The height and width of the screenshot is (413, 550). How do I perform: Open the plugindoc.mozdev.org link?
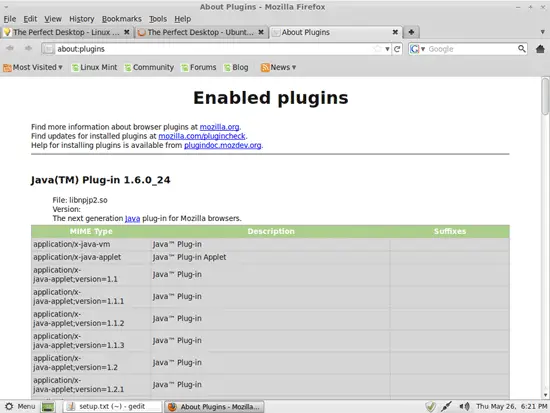tap(223, 145)
